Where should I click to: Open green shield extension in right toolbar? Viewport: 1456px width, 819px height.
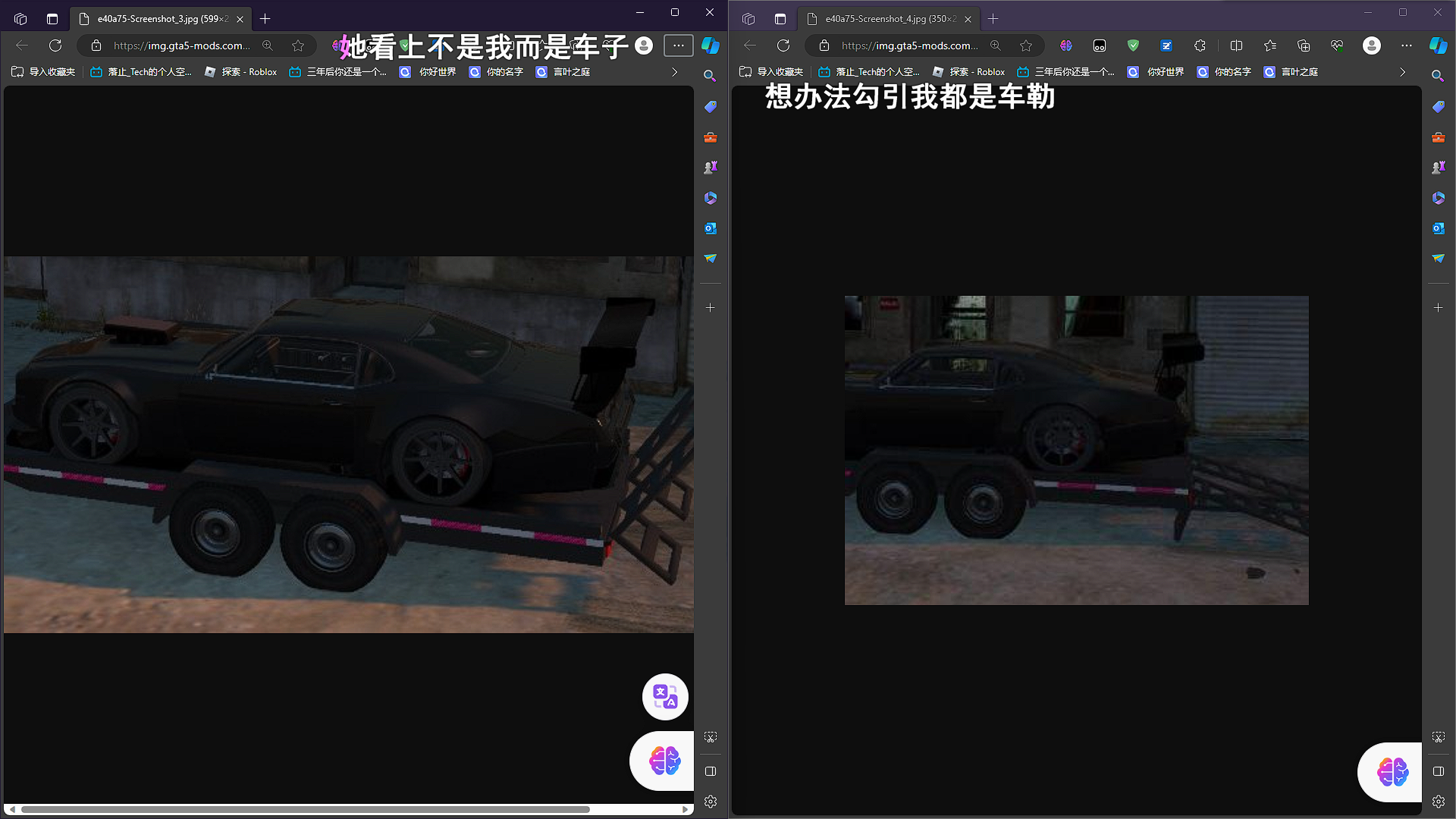[1133, 45]
